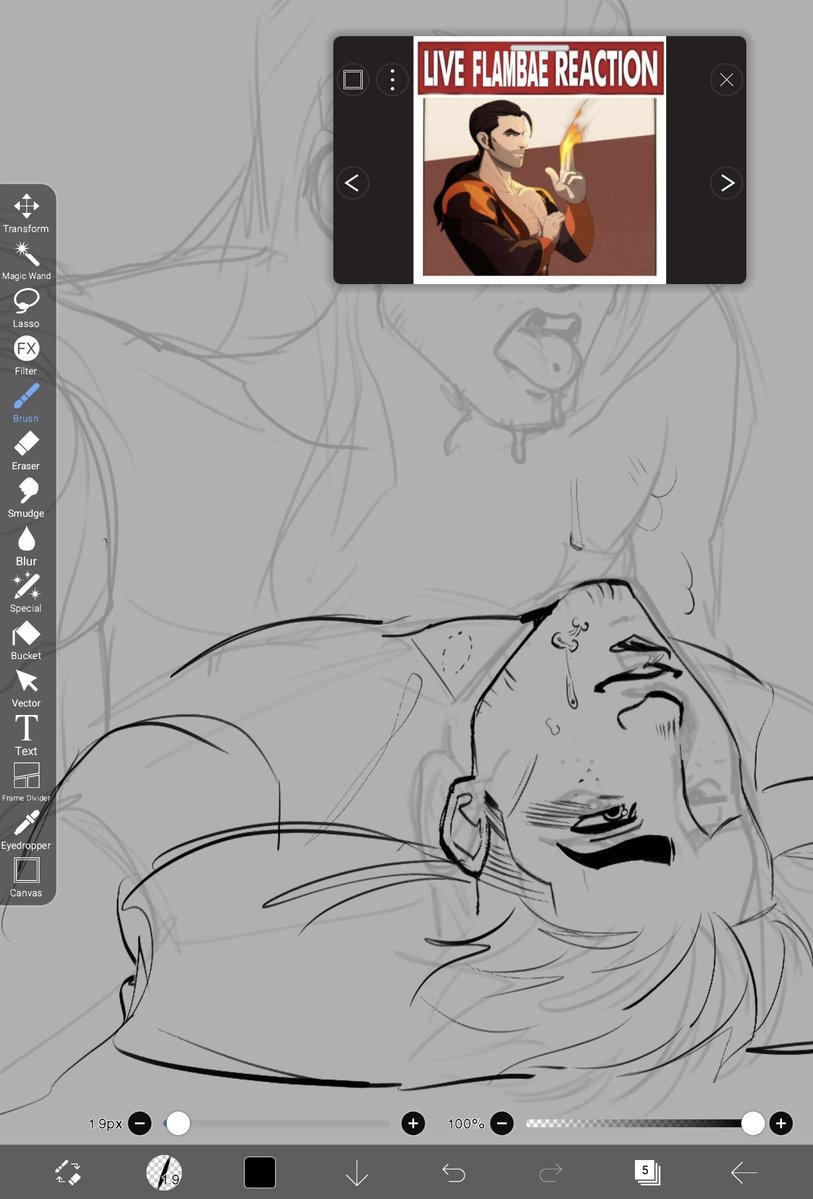Viewport: 813px width, 1199px height.
Task: Select the Transform tool
Action: (26, 213)
